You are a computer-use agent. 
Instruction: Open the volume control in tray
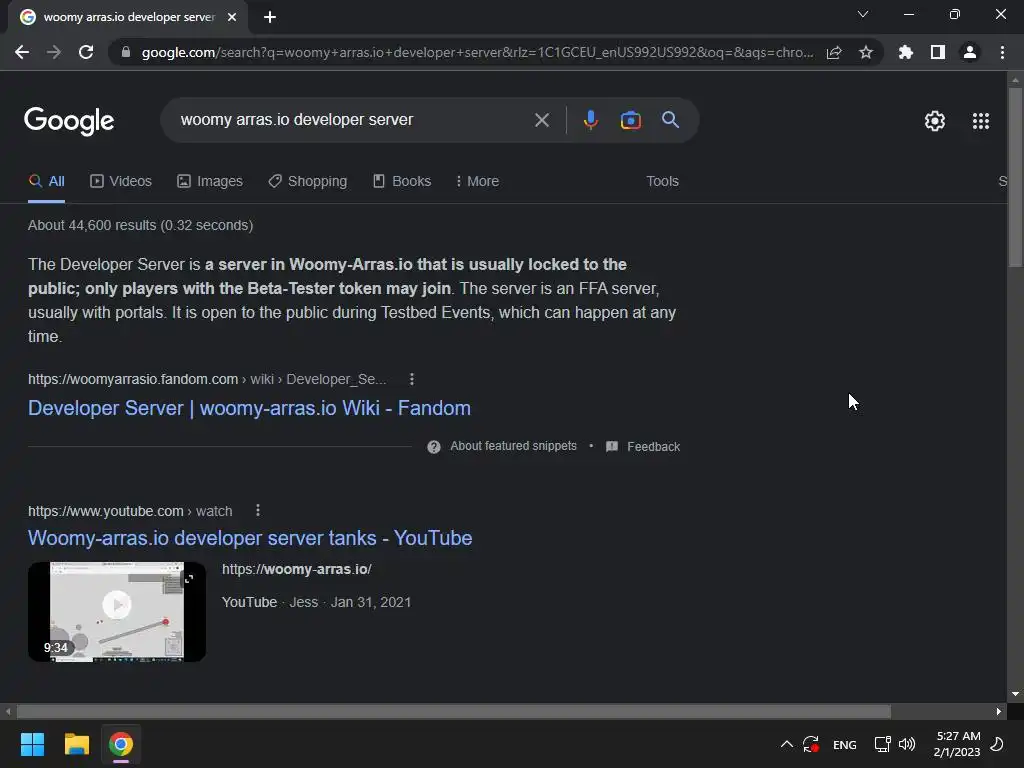click(907, 744)
